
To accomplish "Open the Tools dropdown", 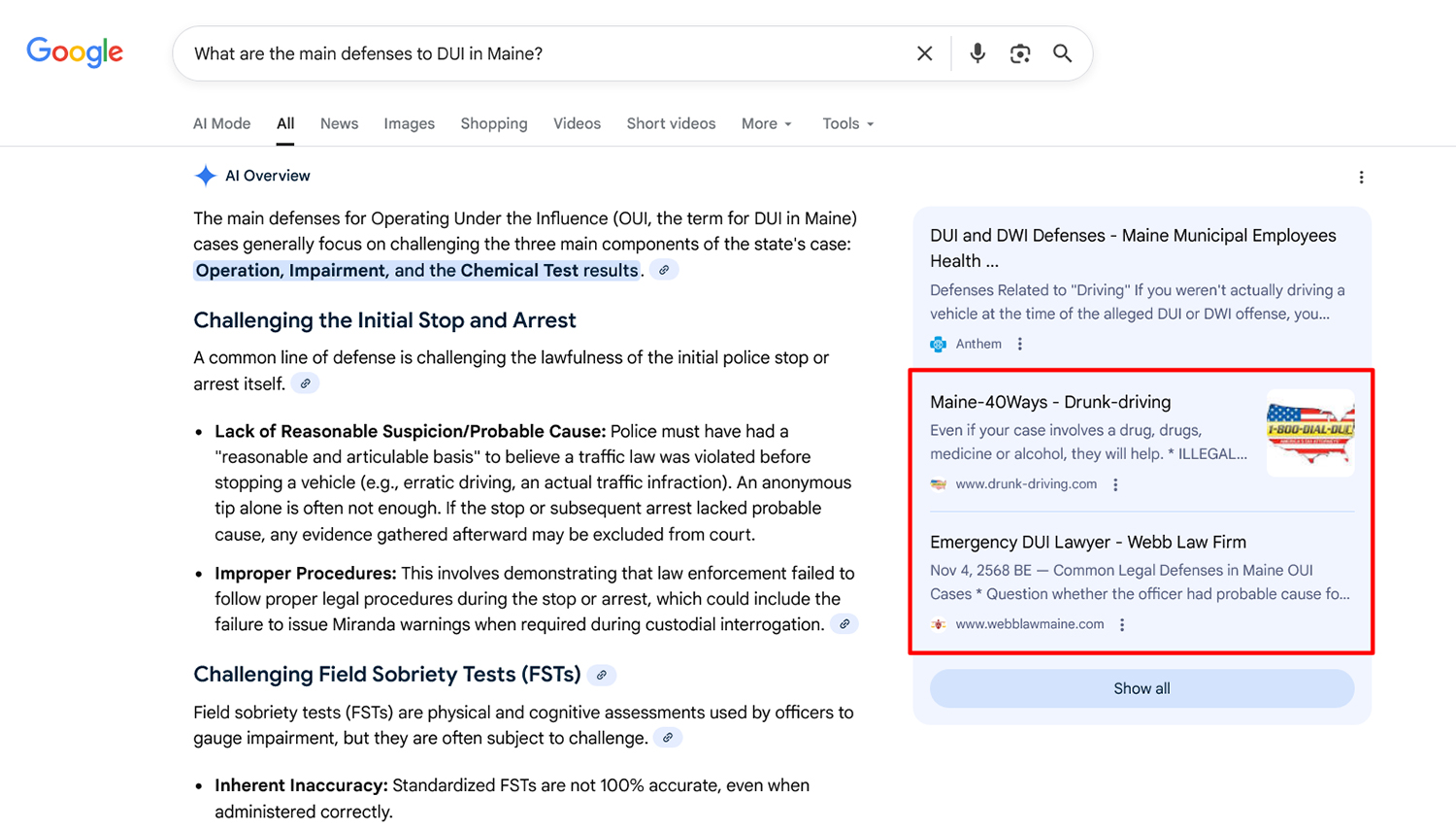I will click(845, 123).
